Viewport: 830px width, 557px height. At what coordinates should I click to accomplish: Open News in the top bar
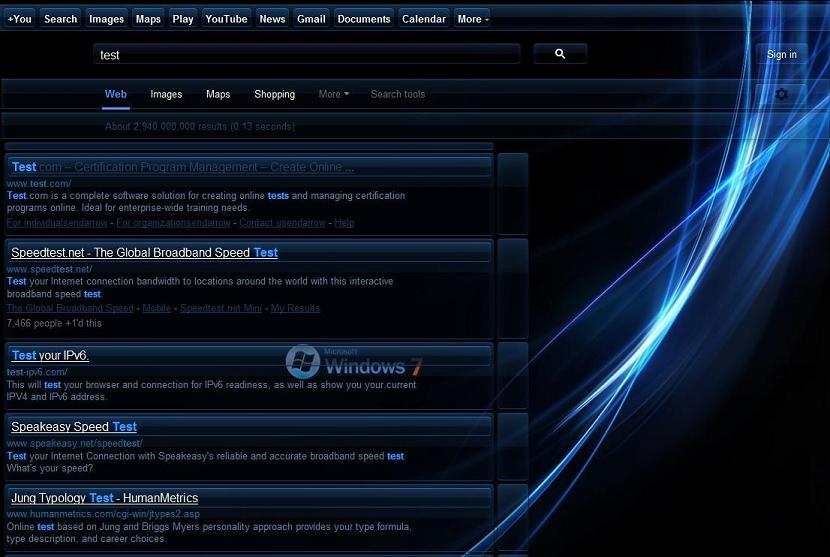272,19
